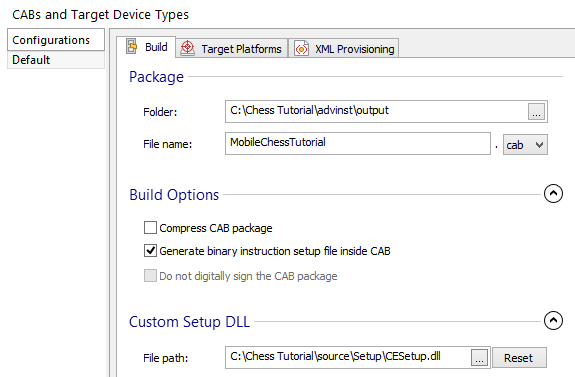Click the Folder: label
Screen dimensions: 575x377
[160, 112]
